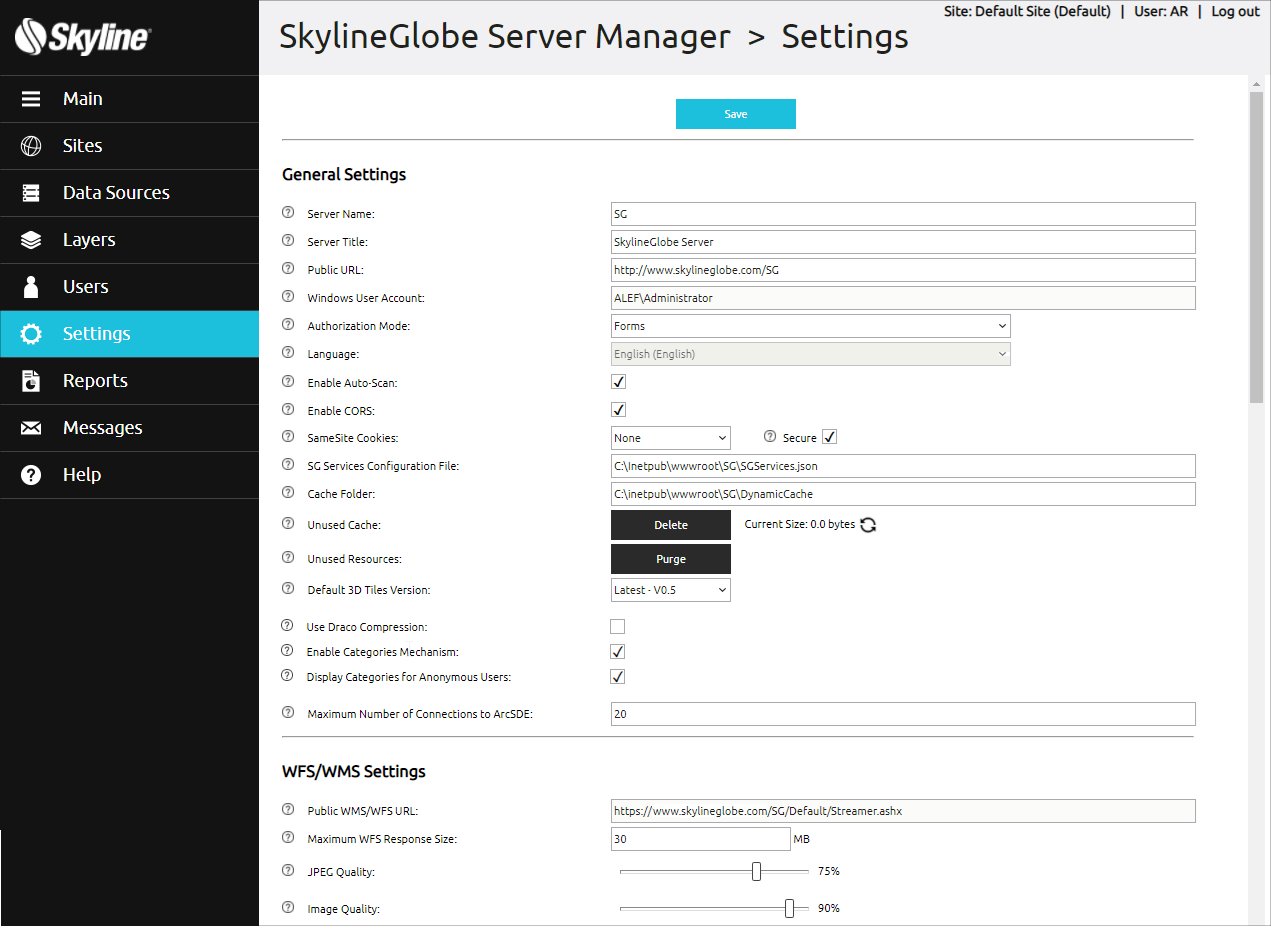Show help for Server Name
Viewport: 1271px width, 929px height.
[x=288, y=213]
